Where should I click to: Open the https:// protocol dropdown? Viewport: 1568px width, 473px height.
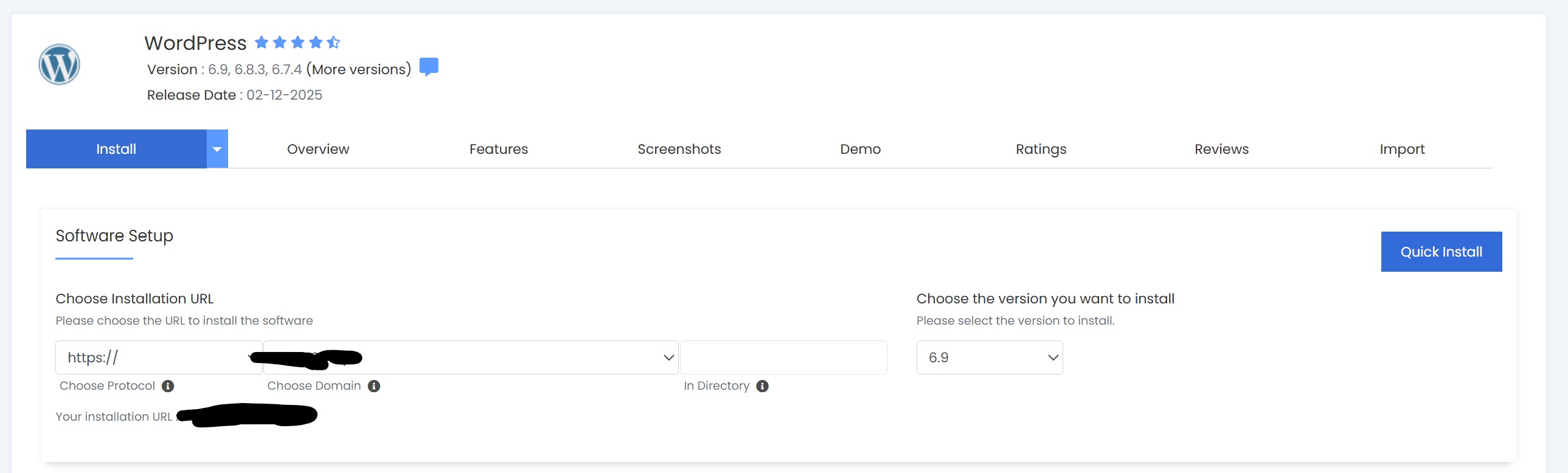(x=159, y=357)
